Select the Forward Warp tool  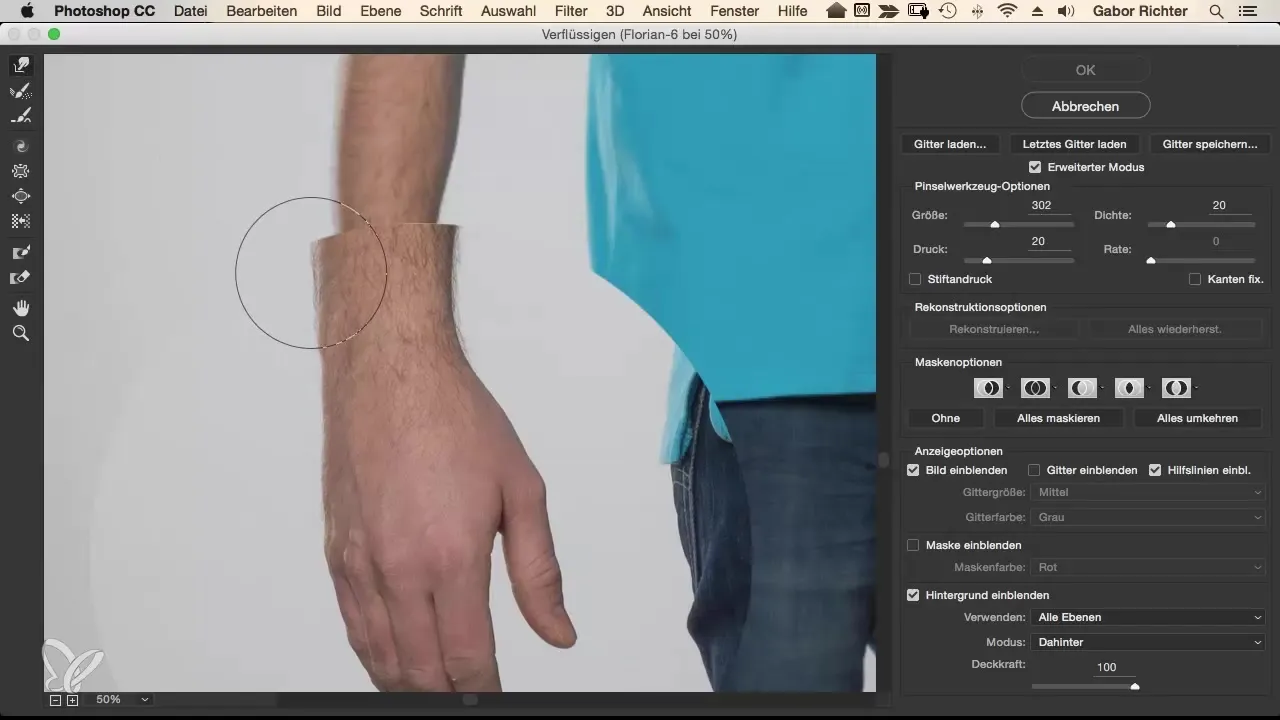tap(21, 65)
